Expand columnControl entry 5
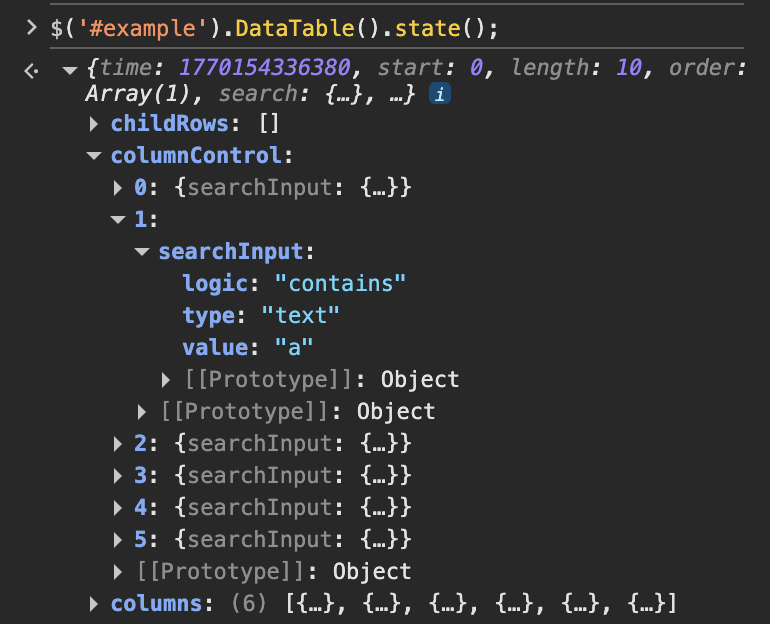 (119, 540)
